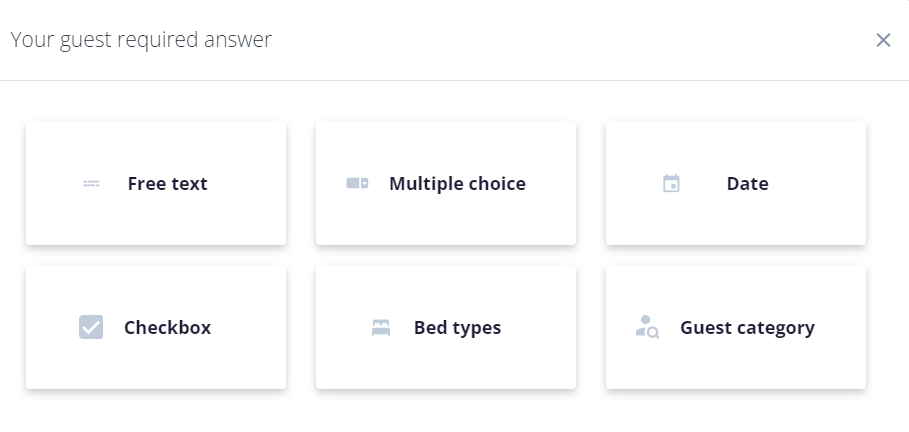909x432 pixels.
Task: Click the Multiple choice icon
Action: pyautogui.click(x=357, y=184)
